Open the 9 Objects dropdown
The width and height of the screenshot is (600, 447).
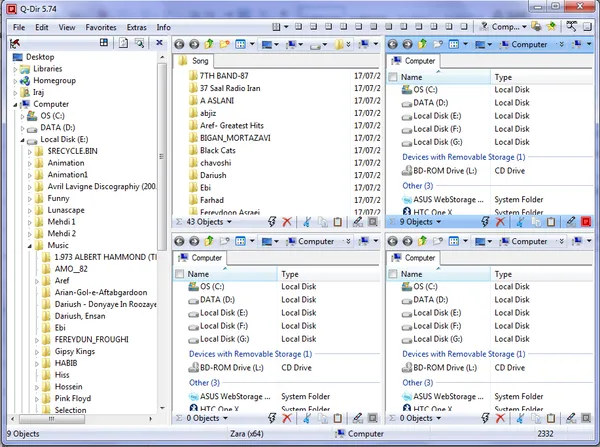pyautogui.click(x=439, y=222)
